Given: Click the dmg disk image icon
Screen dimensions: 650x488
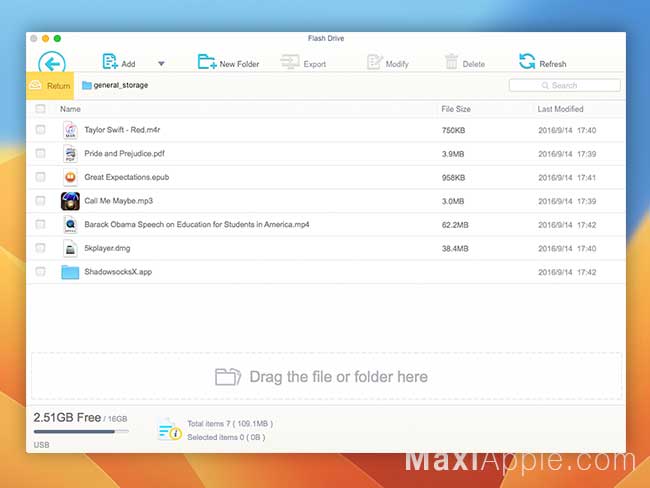Looking at the screenshot, I should [x=70, y=248].
